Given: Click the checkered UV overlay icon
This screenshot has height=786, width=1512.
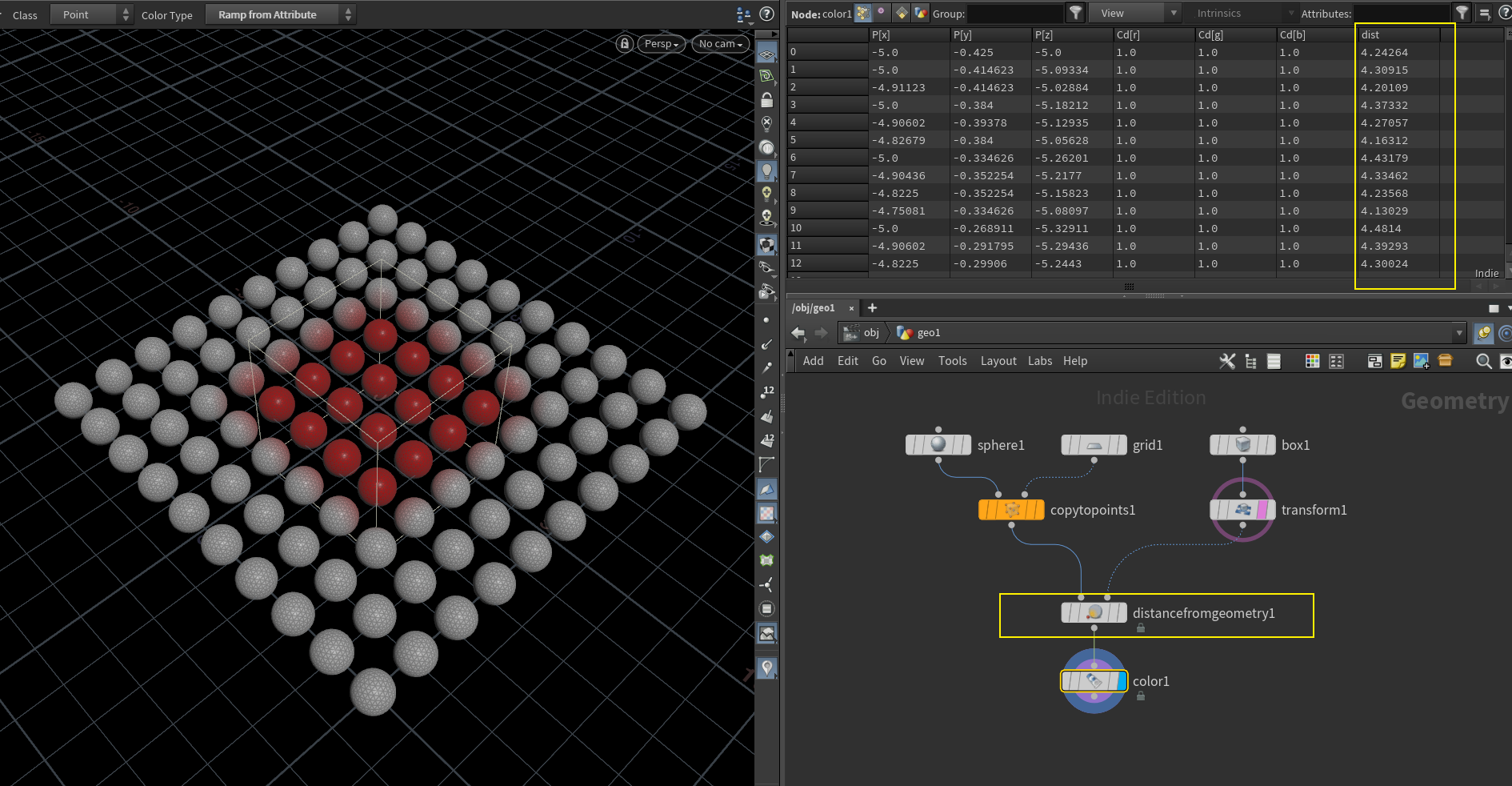Looking at the screenshot, I should (x=766, y=513).
